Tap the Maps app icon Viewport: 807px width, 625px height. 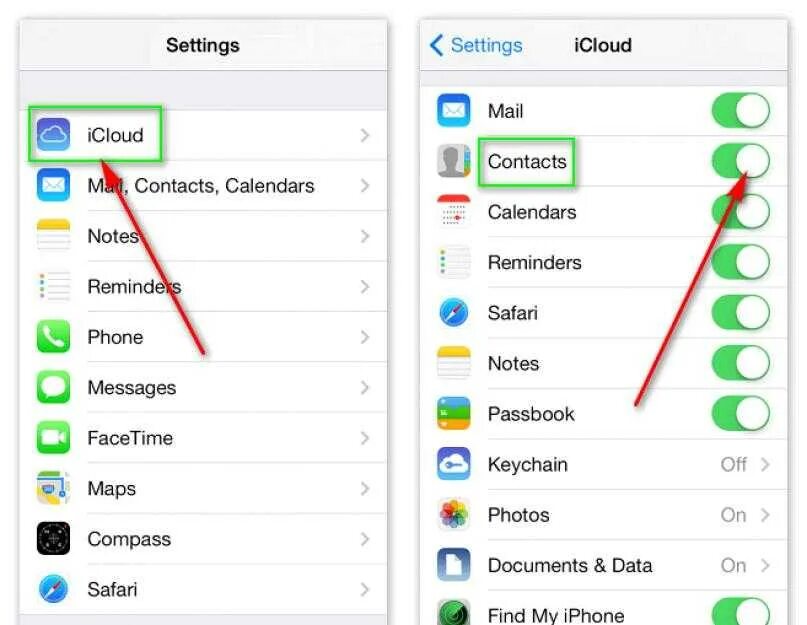click(53, 488)
